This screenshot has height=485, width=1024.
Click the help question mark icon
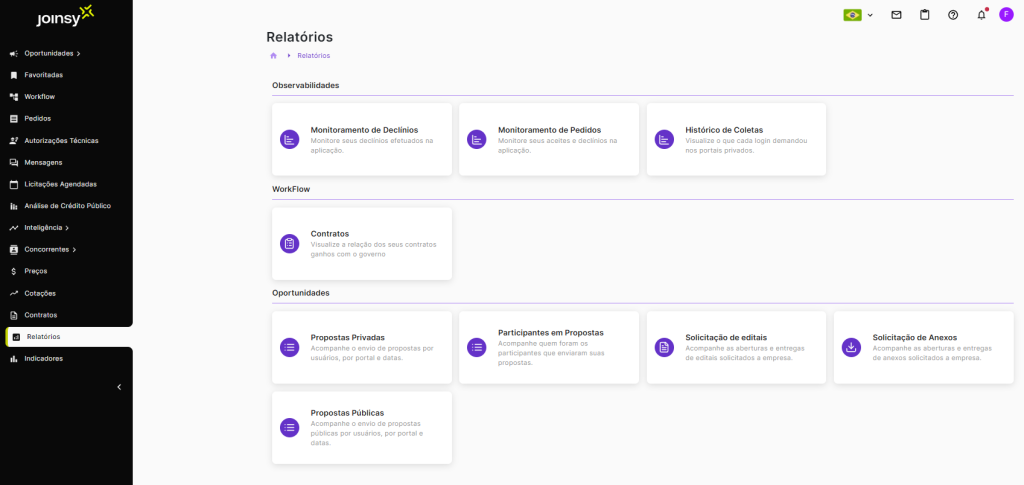(953, 15)
